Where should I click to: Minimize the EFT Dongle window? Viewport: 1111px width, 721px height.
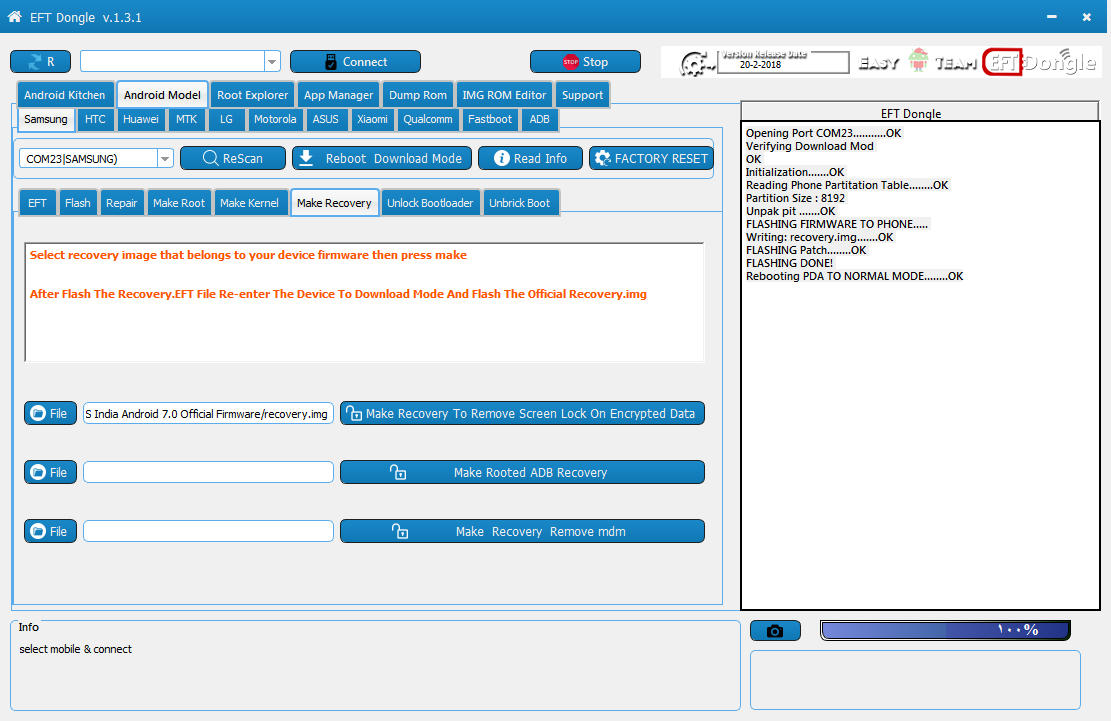tap(1051, 16)
